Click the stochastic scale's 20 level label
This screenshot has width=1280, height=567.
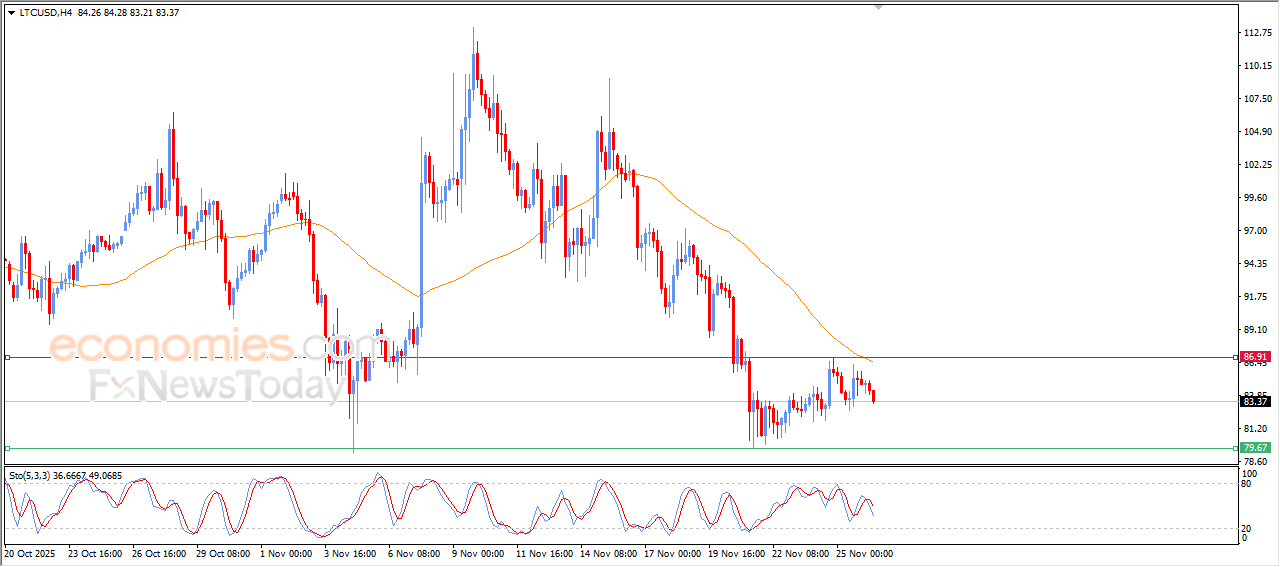coord(1246,528)
